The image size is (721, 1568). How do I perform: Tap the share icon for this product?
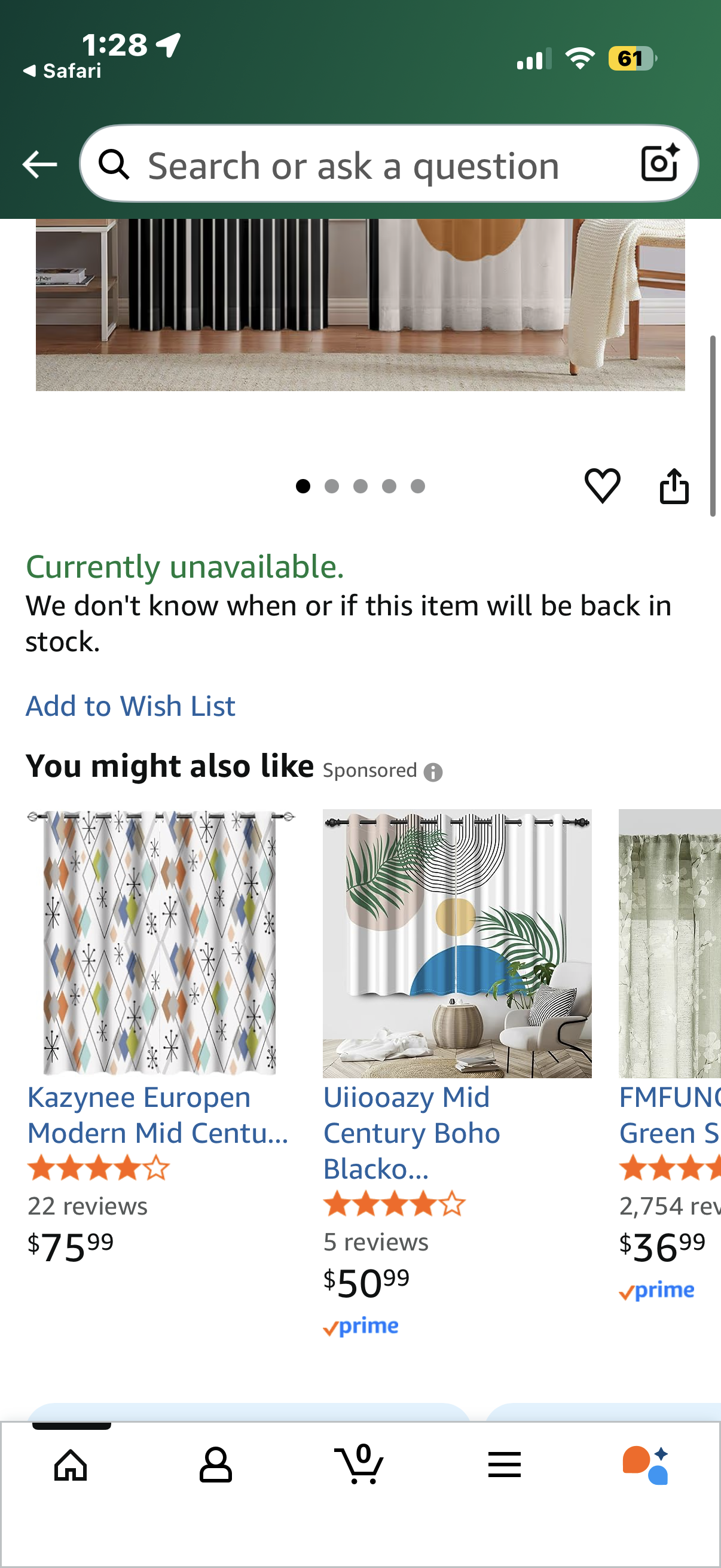click(674, 486)
